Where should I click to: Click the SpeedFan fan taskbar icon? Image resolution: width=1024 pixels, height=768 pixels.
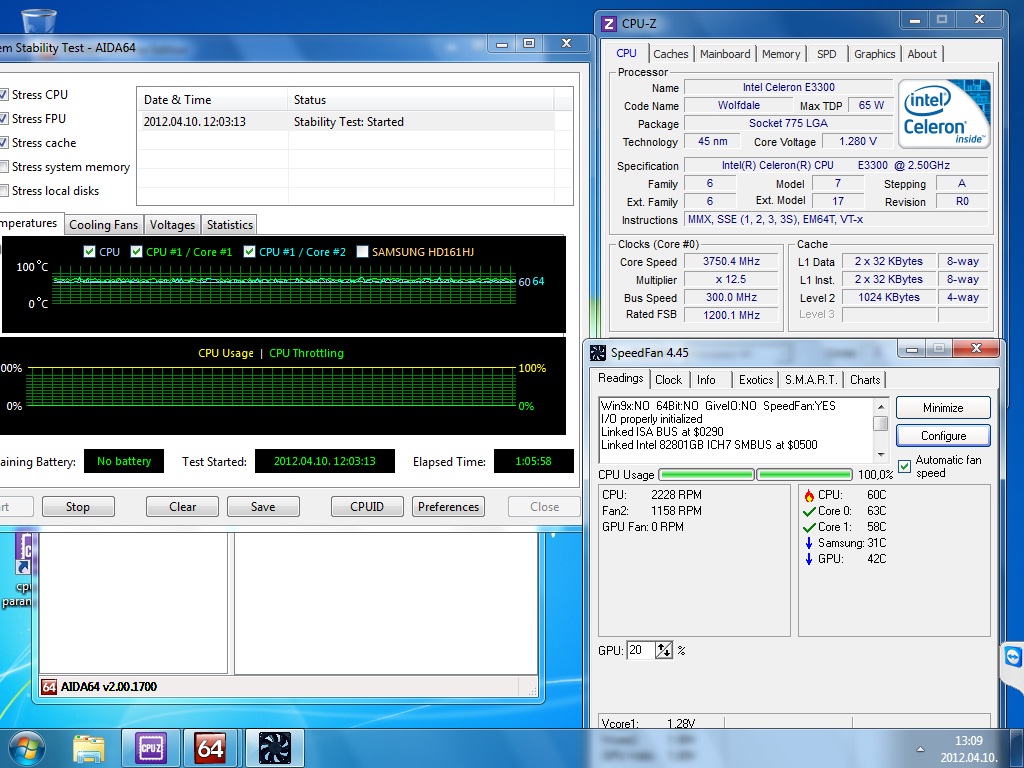(273, 747)
